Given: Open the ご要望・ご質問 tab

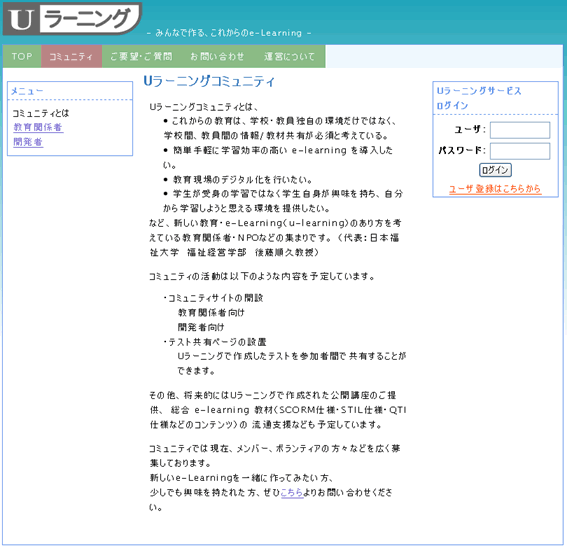Looking at the screenshot, I should pos(141,56).
